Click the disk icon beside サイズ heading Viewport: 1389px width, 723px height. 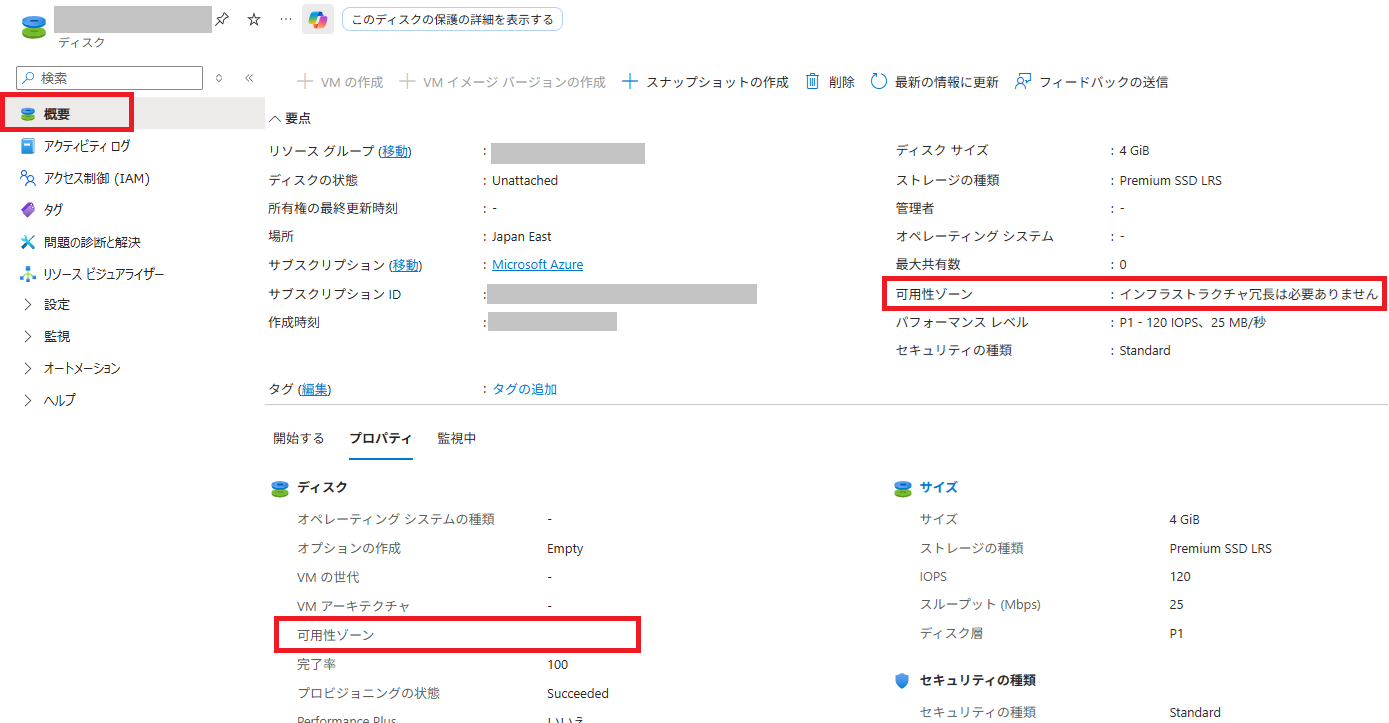902,488
